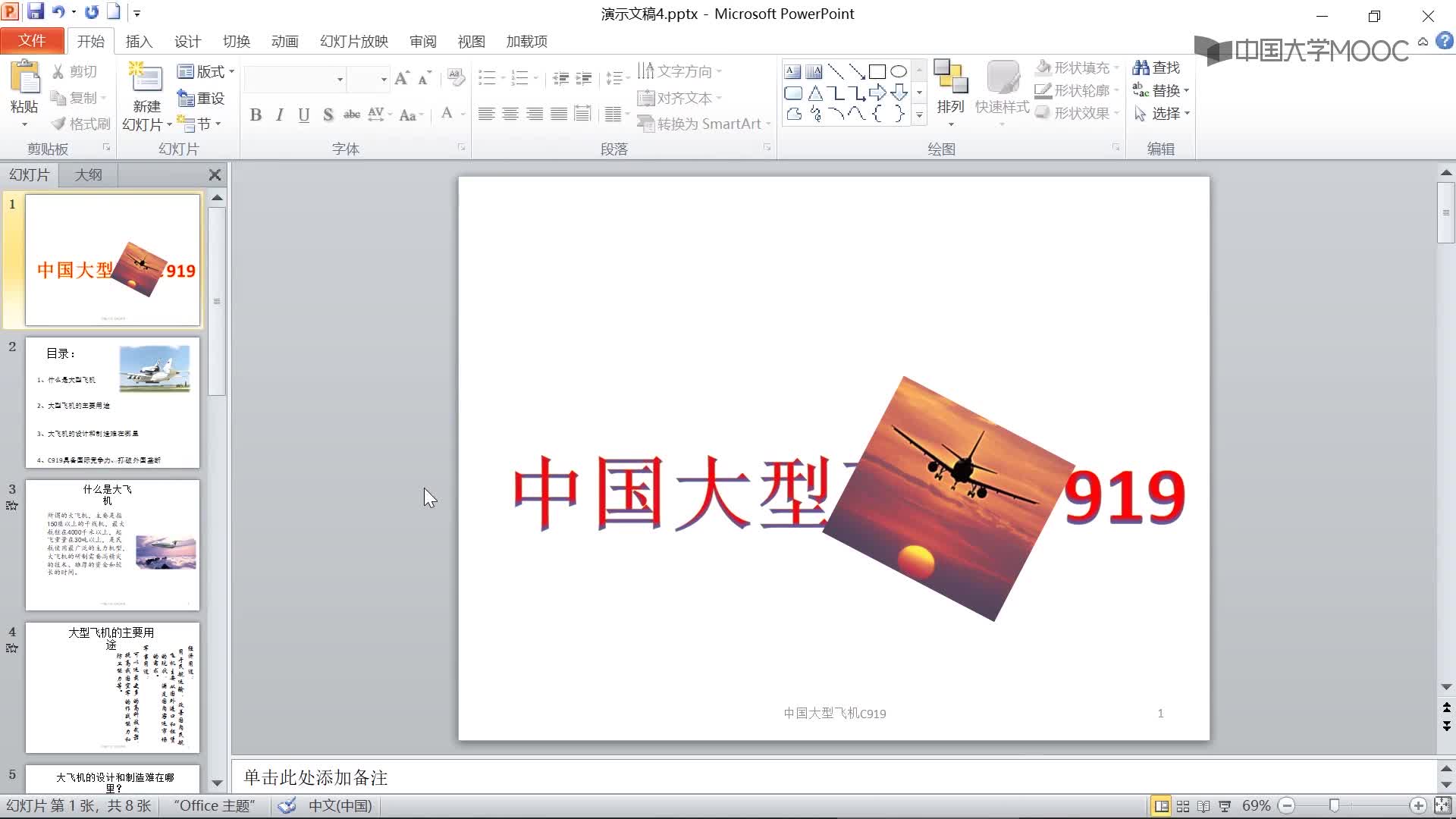This screenshot has height=819, width=1456.
Task: Open the font size dropdown
Action: tap(384, 79)
